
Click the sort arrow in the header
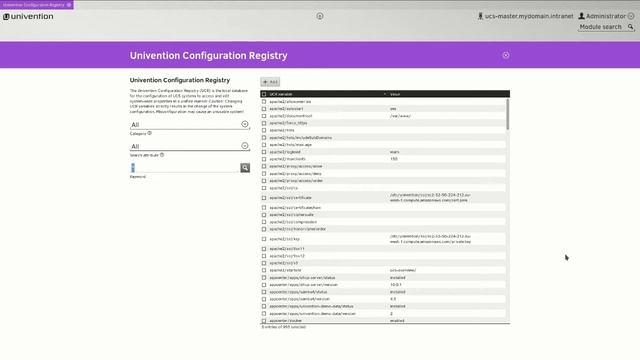(x=384, y=94)
